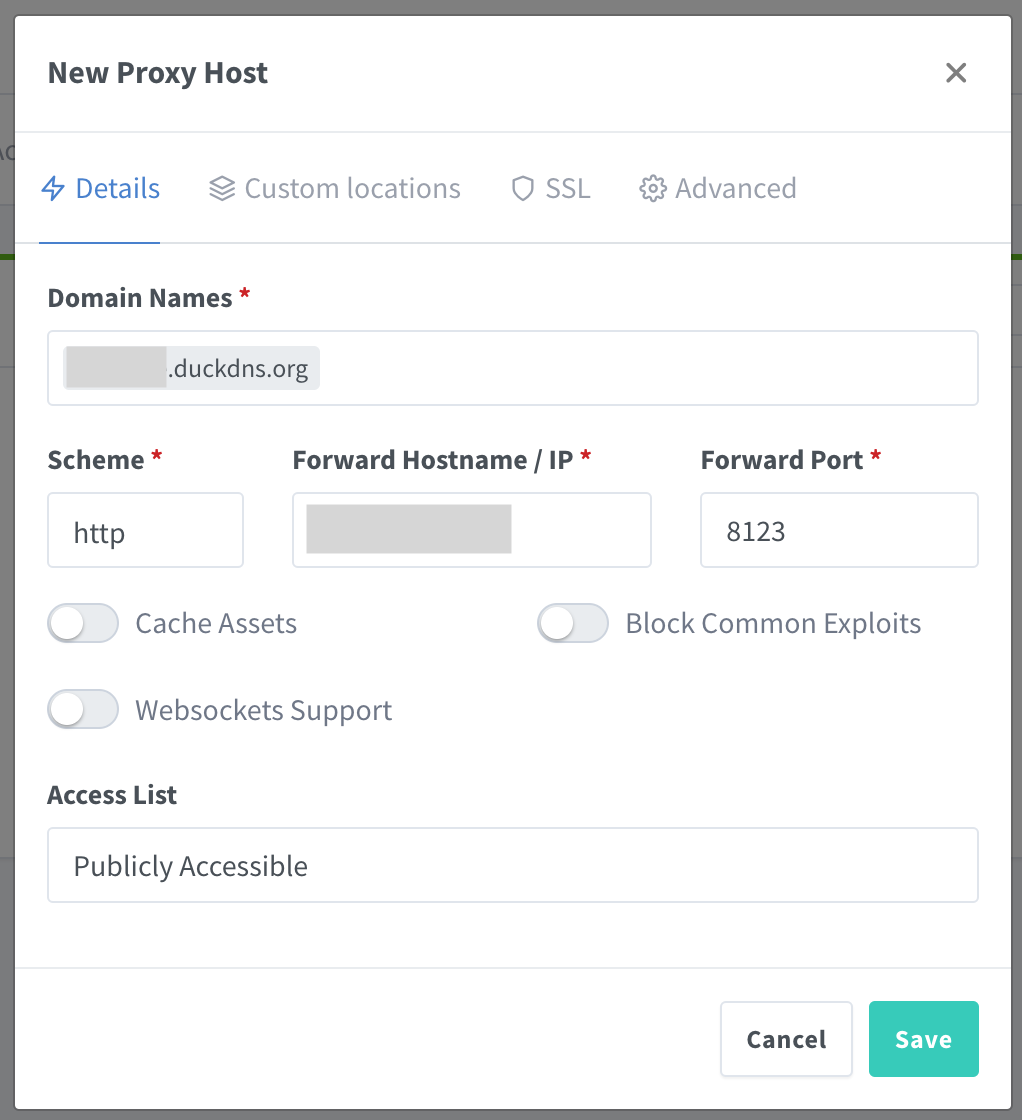This screenshot has width=1022, height=1120.
Task: Open the Custom locations tab
Action: click(352, 189)
